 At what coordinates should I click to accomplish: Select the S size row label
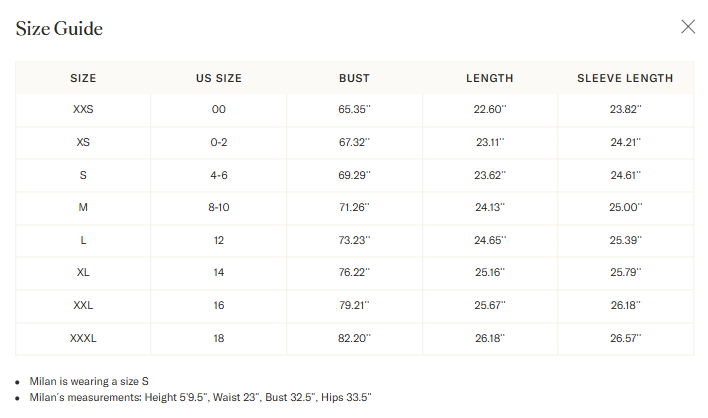tap(83, 175)
